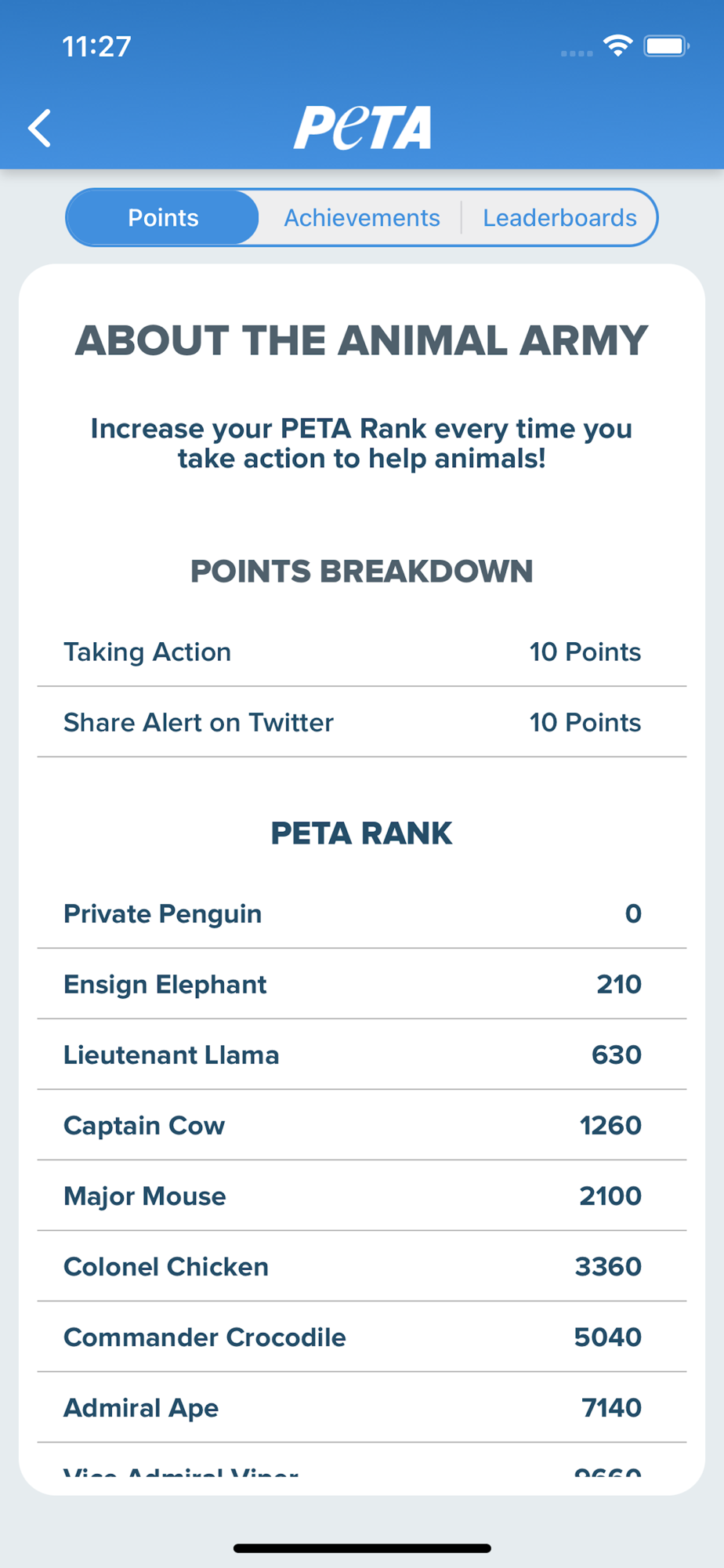This screenshot has height=1568, width=724.
Task: Tap the PETA logo in header
Action: pyautogui.click(x=362, y=128)
